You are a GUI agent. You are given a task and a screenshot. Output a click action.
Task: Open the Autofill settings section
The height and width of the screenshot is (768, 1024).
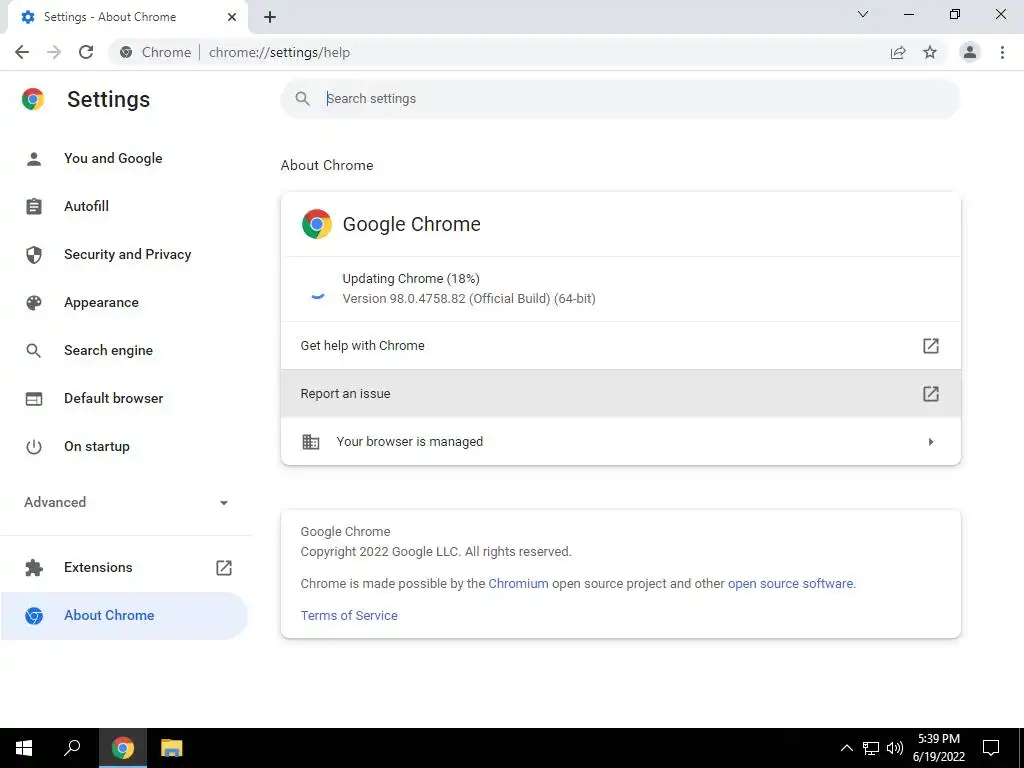pos(86,206)
